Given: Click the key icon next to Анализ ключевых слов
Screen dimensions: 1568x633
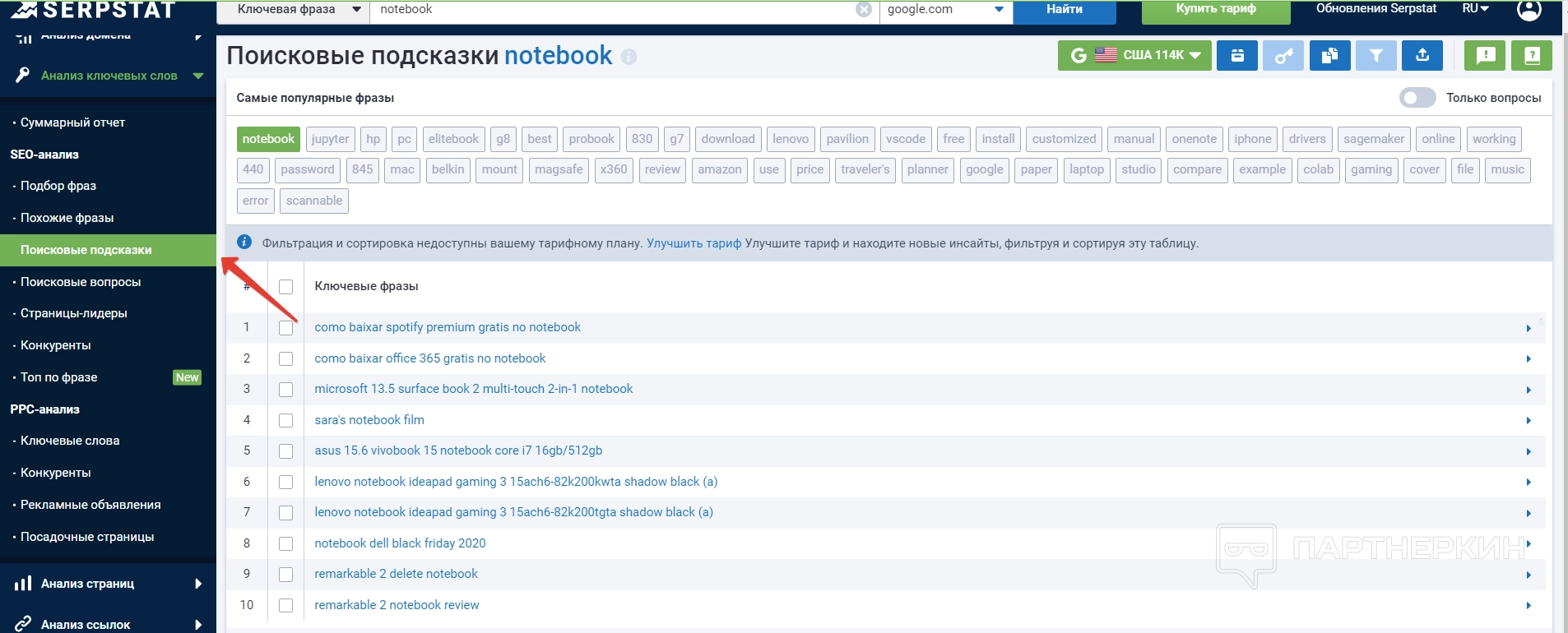Looking at the screenshot, I should coord(23,76).
